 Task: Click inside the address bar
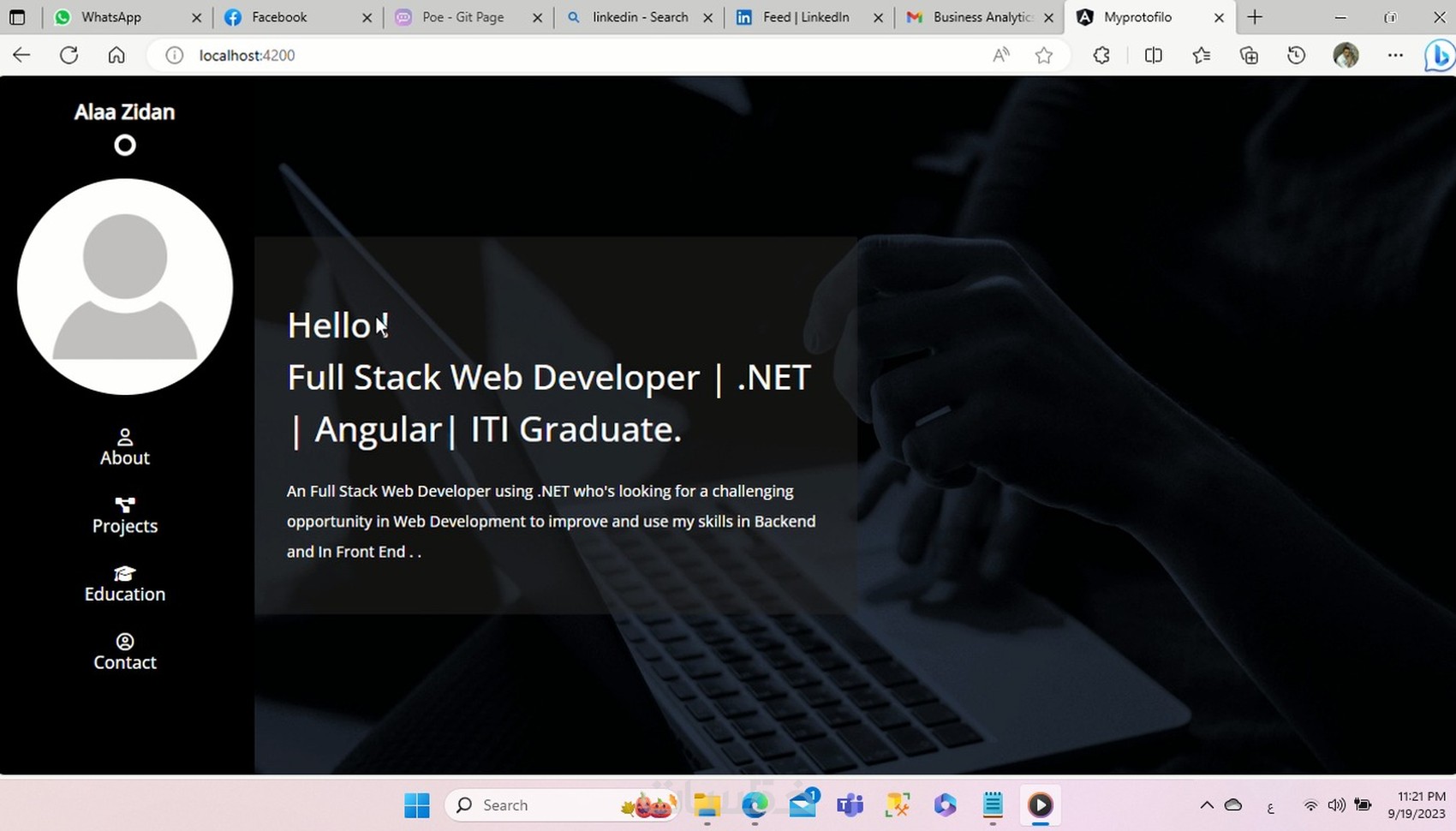[514, 55]
